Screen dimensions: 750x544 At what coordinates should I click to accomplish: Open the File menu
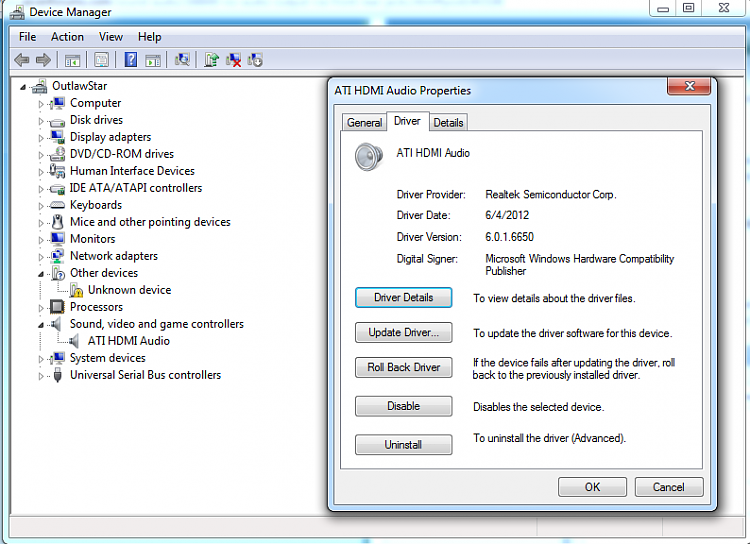click(27, 37)
